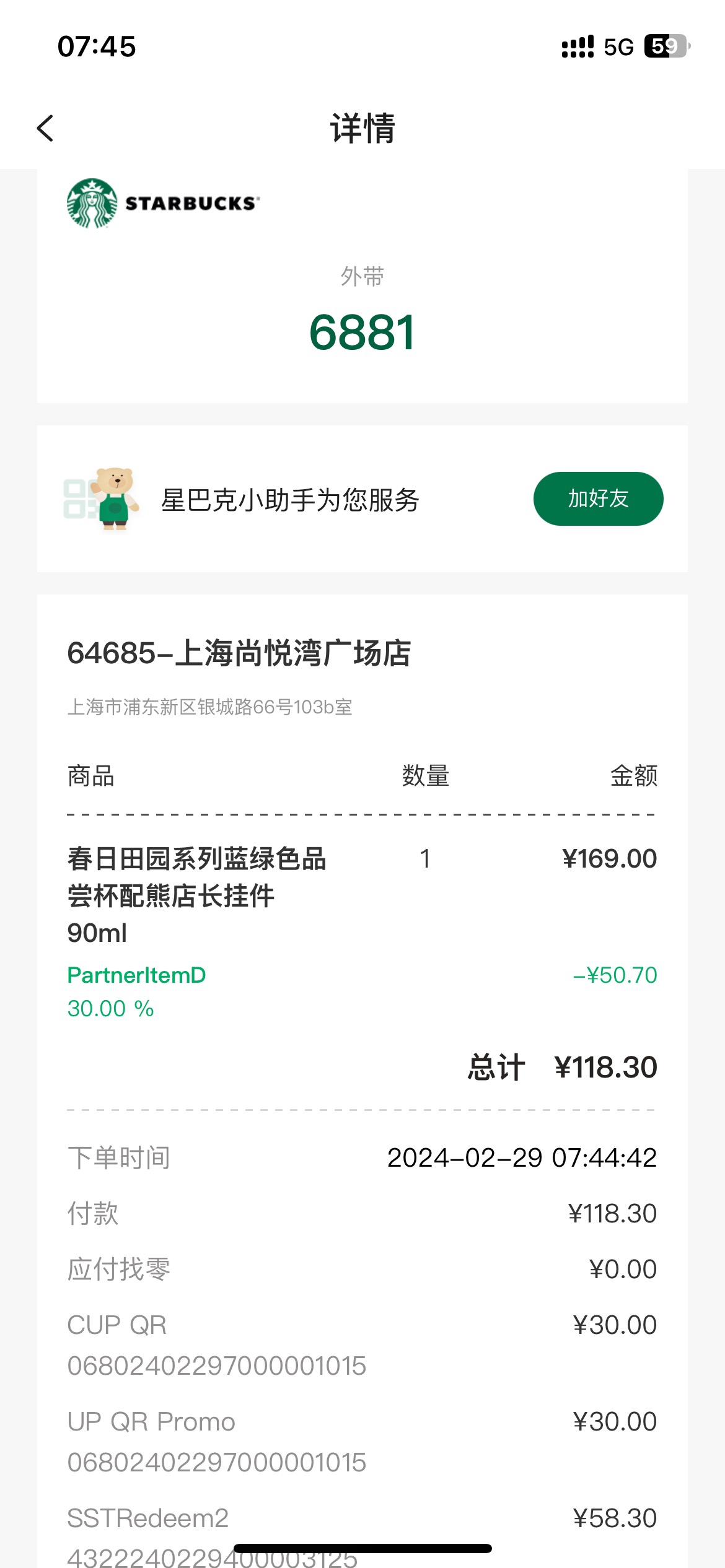Tap the UP QR Promo row
This screenshot has width=725, height=1568.
pos(362,1442)
